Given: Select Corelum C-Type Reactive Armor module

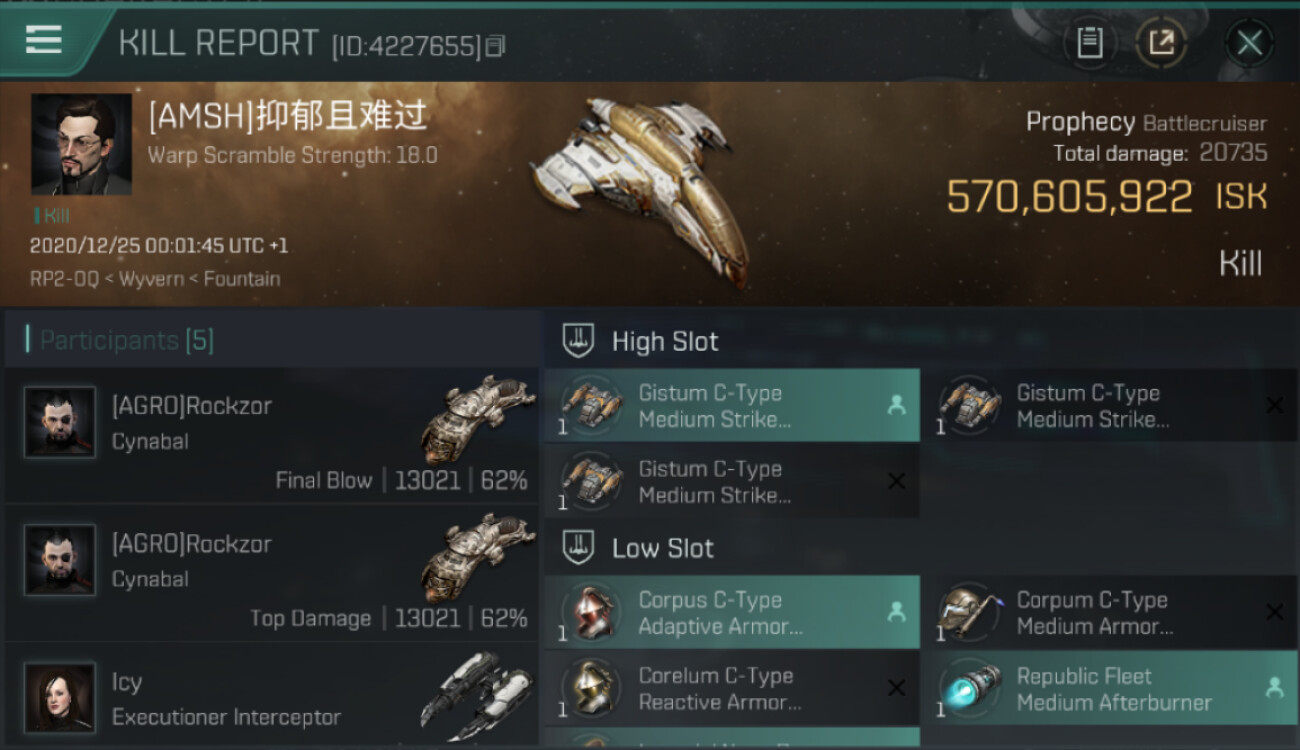Looking at the screenshot, I should [732, 688].
